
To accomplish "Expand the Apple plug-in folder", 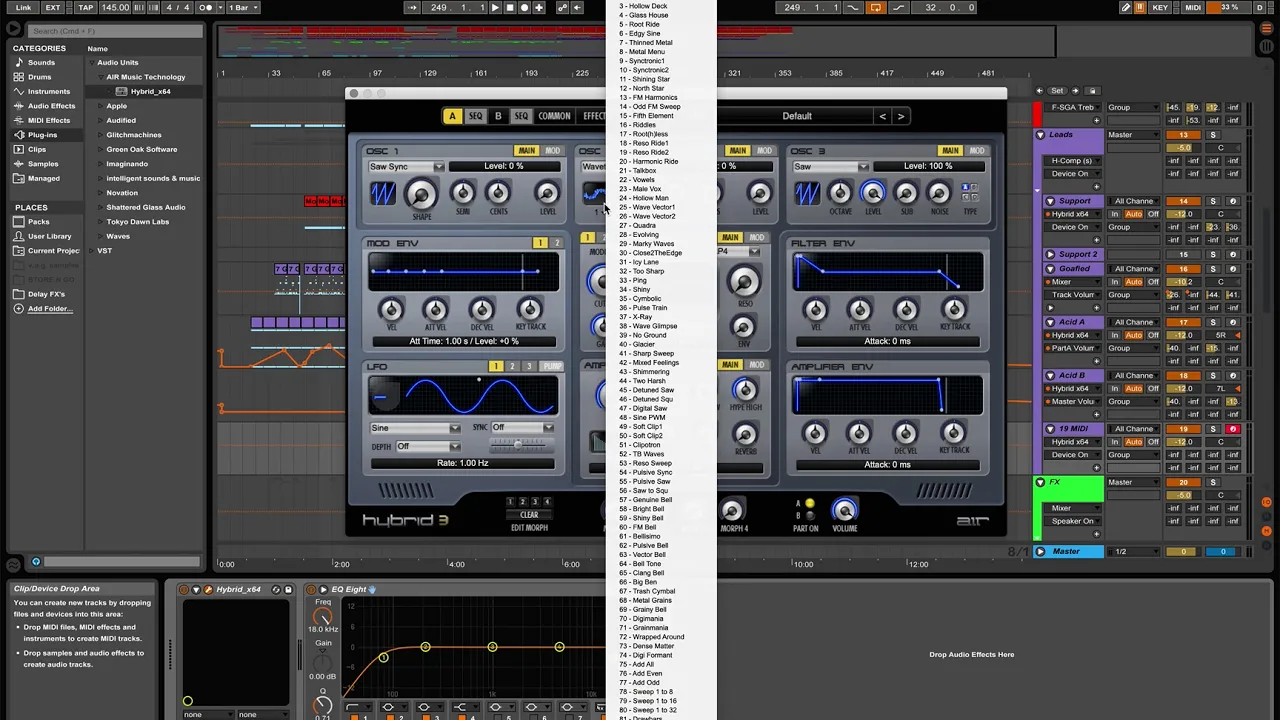I will (101, 106).
